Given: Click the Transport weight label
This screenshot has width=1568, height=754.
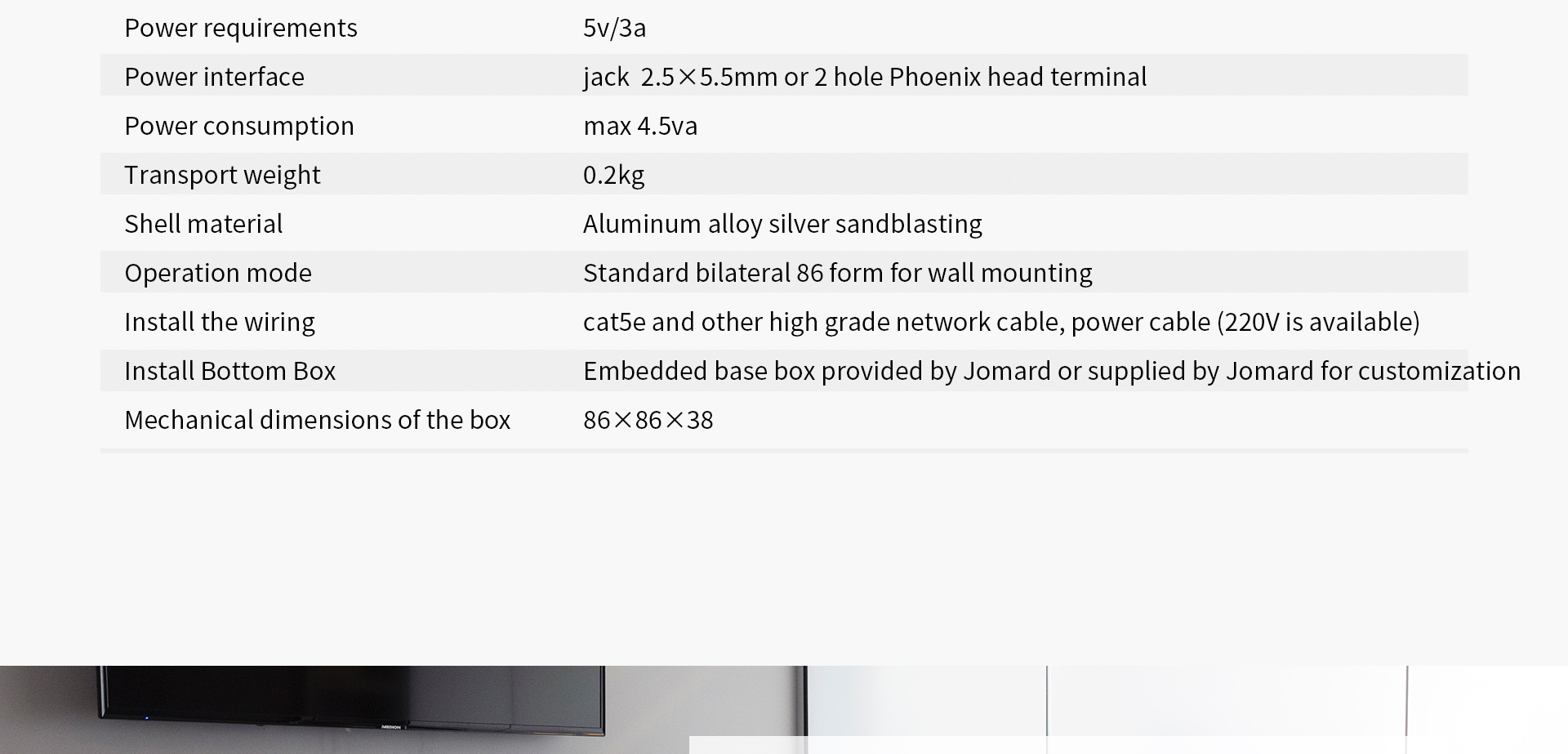Looking at the screenshot, I should click(222, 175).
